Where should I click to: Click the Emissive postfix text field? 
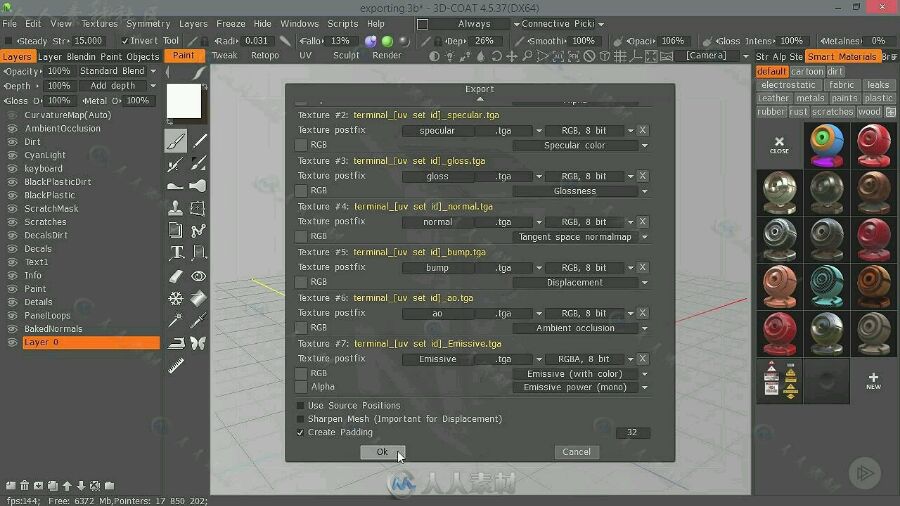point(438,359)
